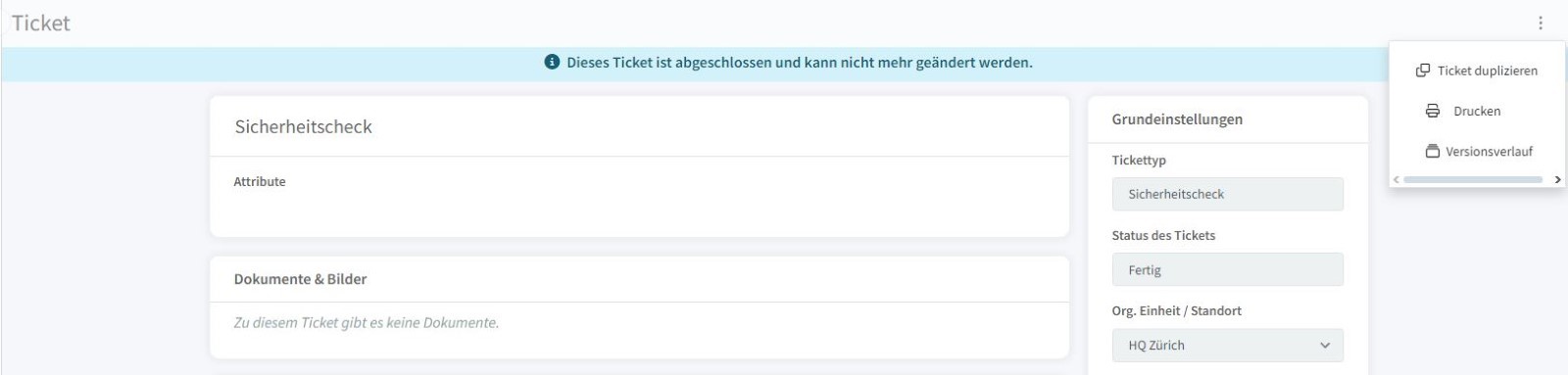Viewport: 1568px width, 375px height.
Task: Click the right arrow of the menu scrollbar
Action: (1557, 180)
